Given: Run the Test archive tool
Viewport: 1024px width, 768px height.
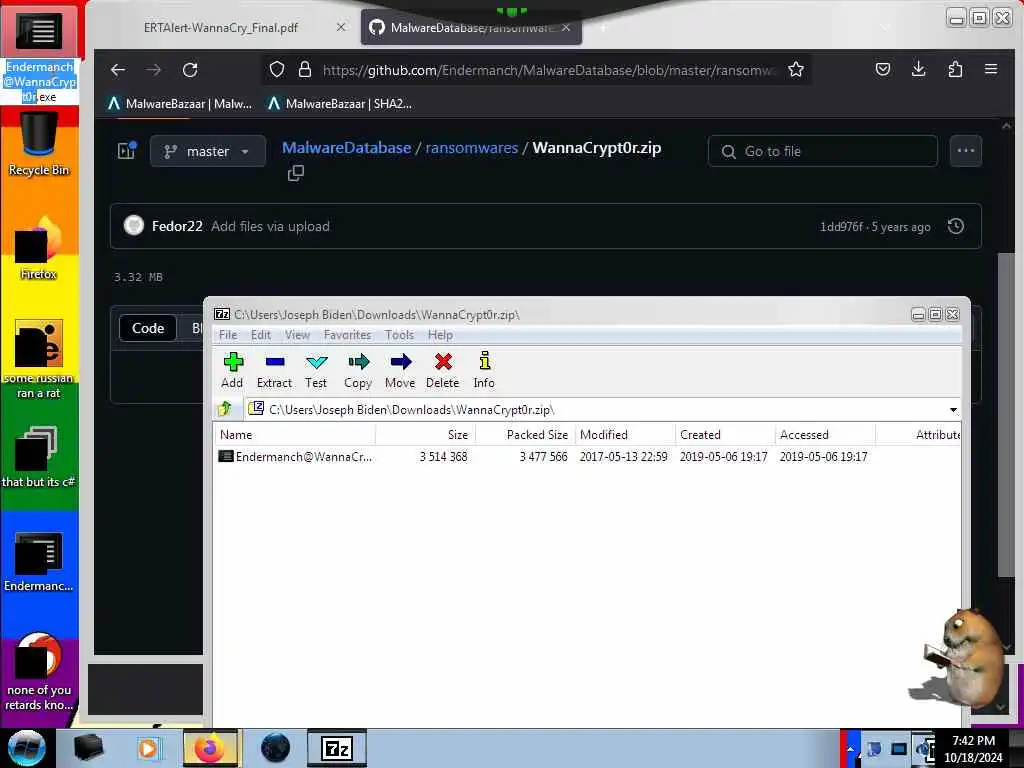Looking at the screenshot, I should (x=316, y=370).
